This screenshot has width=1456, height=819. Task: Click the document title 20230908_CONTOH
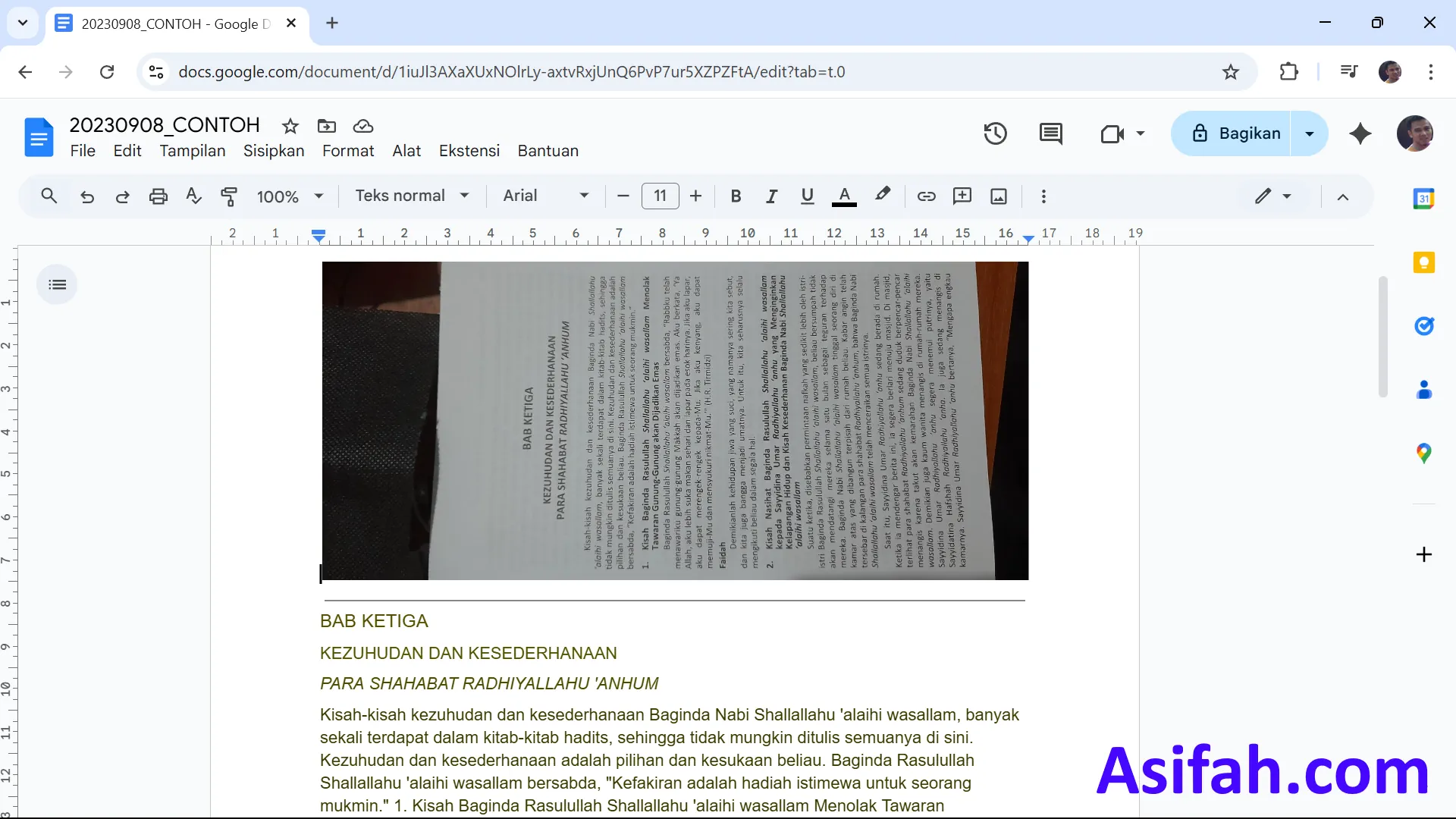click(165, 125)
